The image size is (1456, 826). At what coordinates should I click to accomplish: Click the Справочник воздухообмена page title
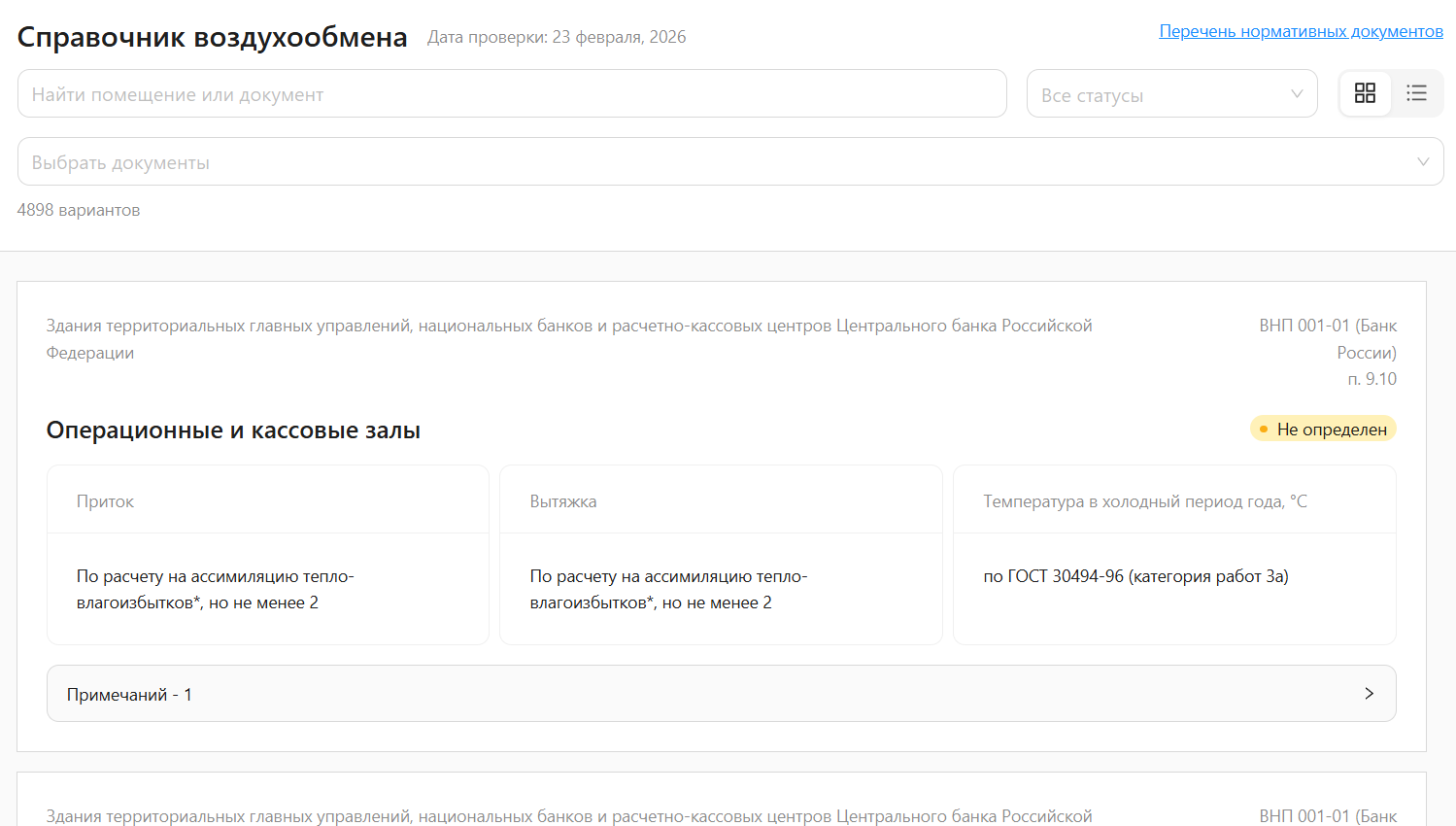tap(212, 37)
